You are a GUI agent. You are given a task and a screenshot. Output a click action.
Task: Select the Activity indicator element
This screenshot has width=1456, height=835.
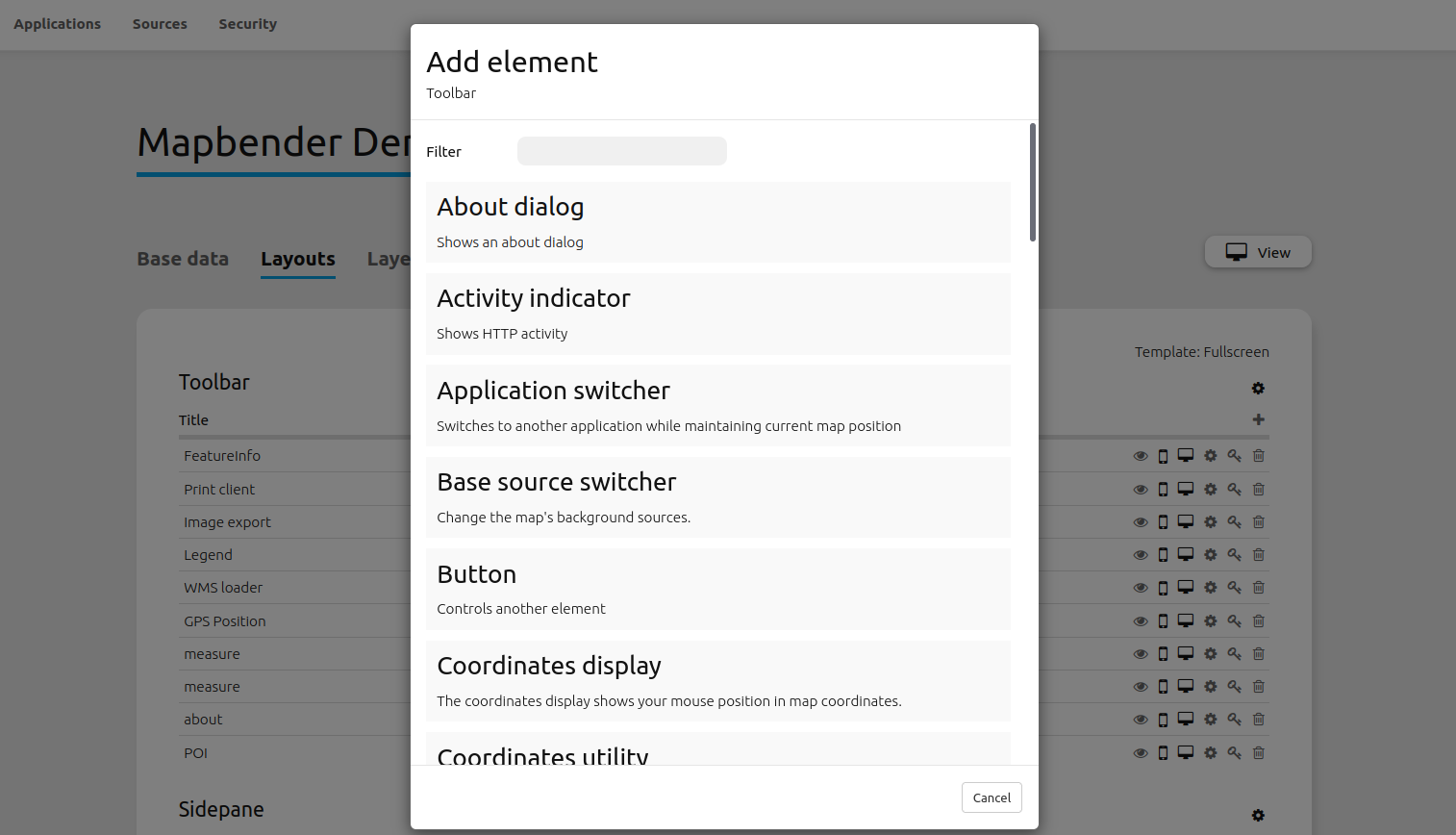(717, 314)
